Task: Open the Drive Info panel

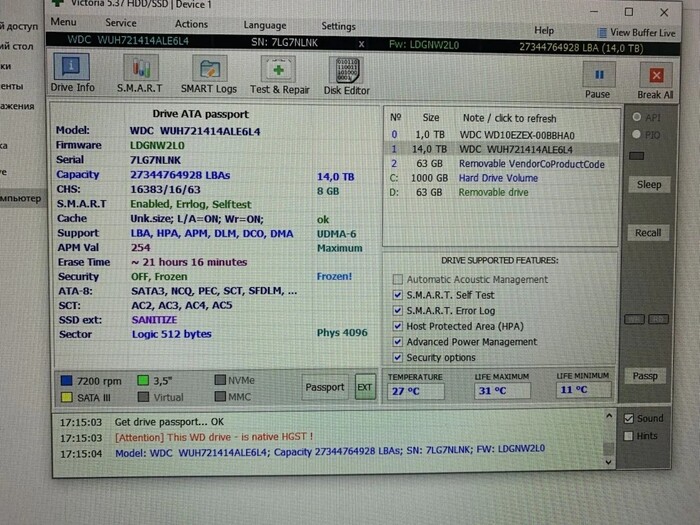Action: click(x=71, y=73)
